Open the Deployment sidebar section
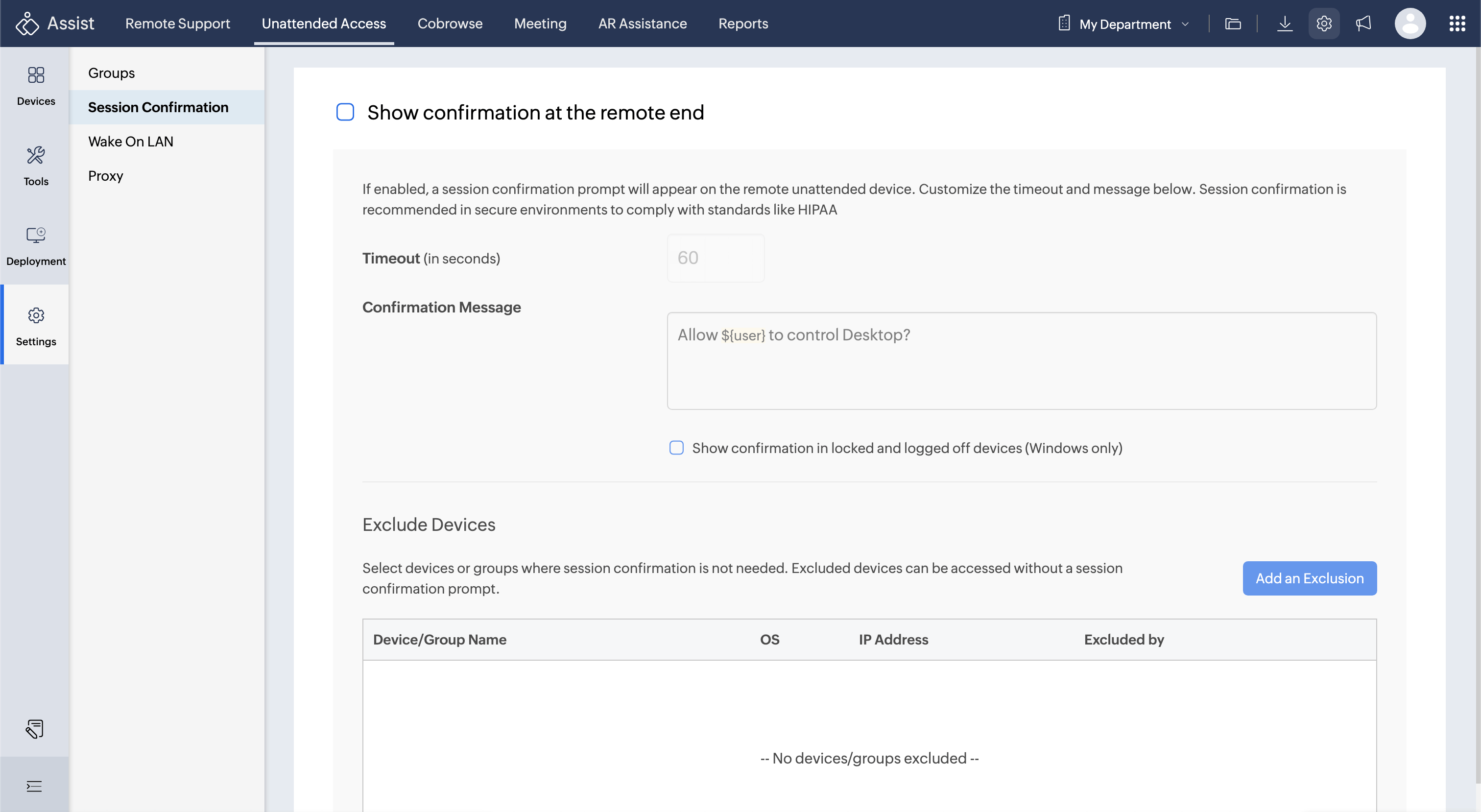Screen dimensions: 1481x812 coord(36,245)
